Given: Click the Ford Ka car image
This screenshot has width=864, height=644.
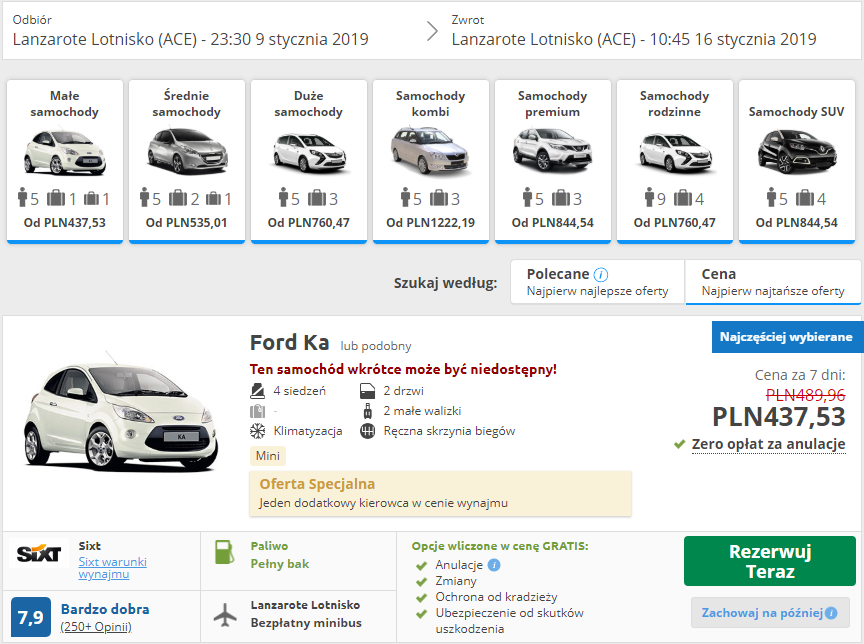Looking at the screenshot, I should coord(120,413).
